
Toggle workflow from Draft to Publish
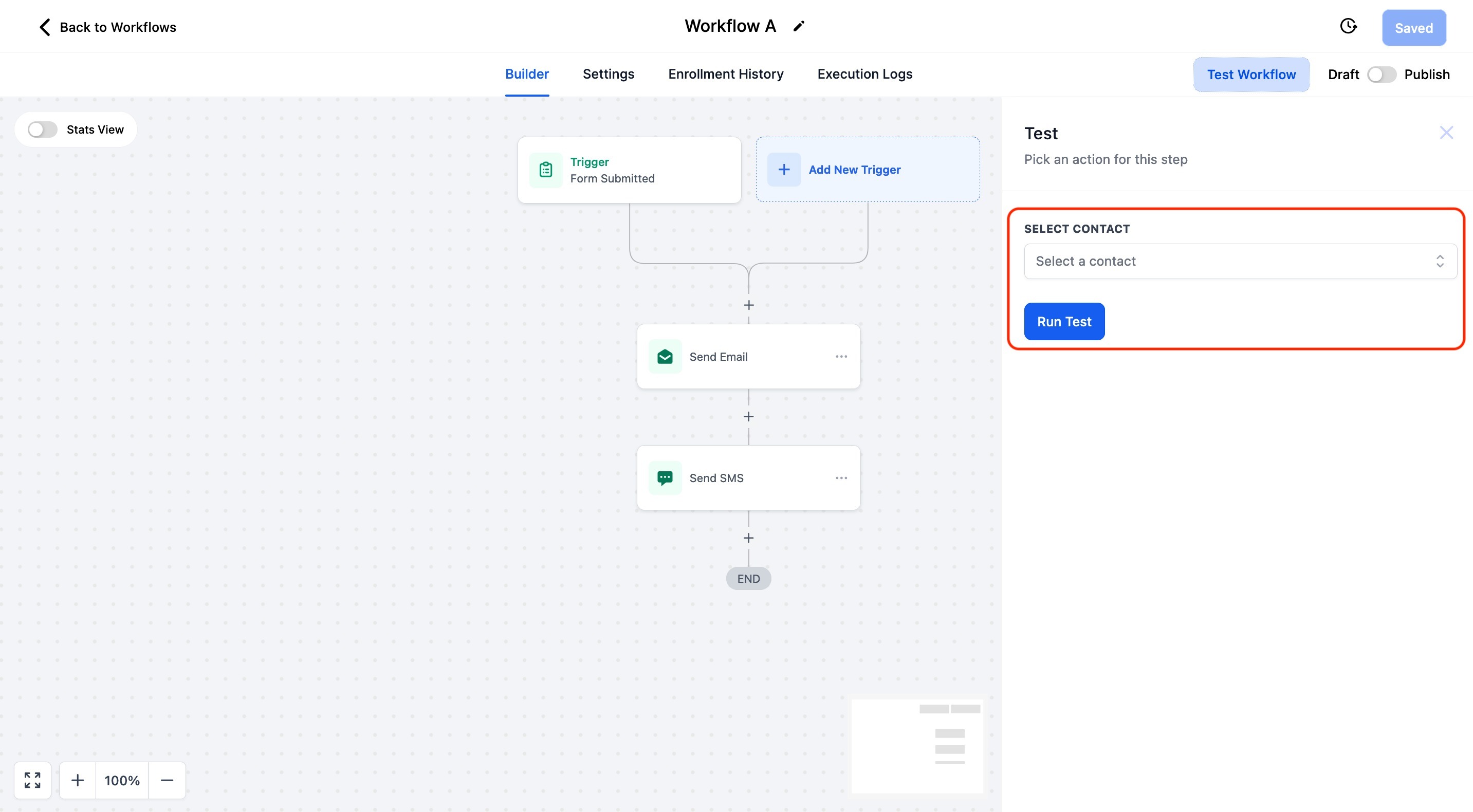click(x=1381, y=75)
